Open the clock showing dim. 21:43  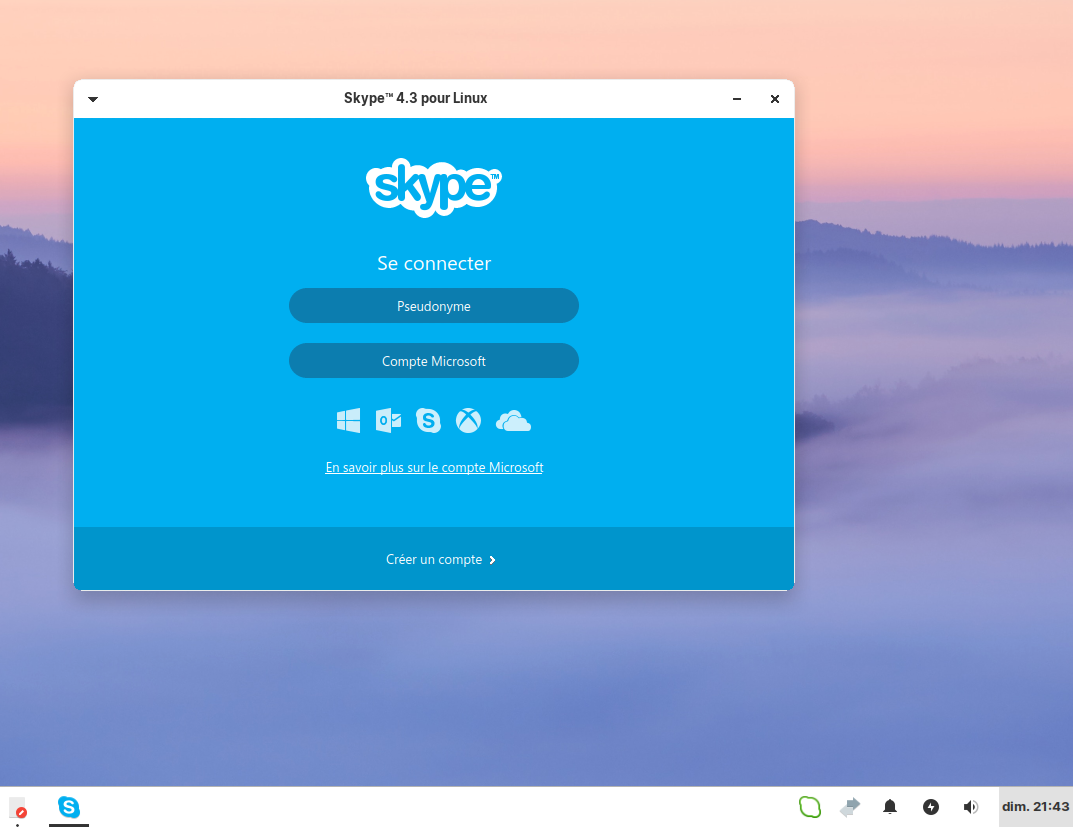click(x=1035, y=807)
